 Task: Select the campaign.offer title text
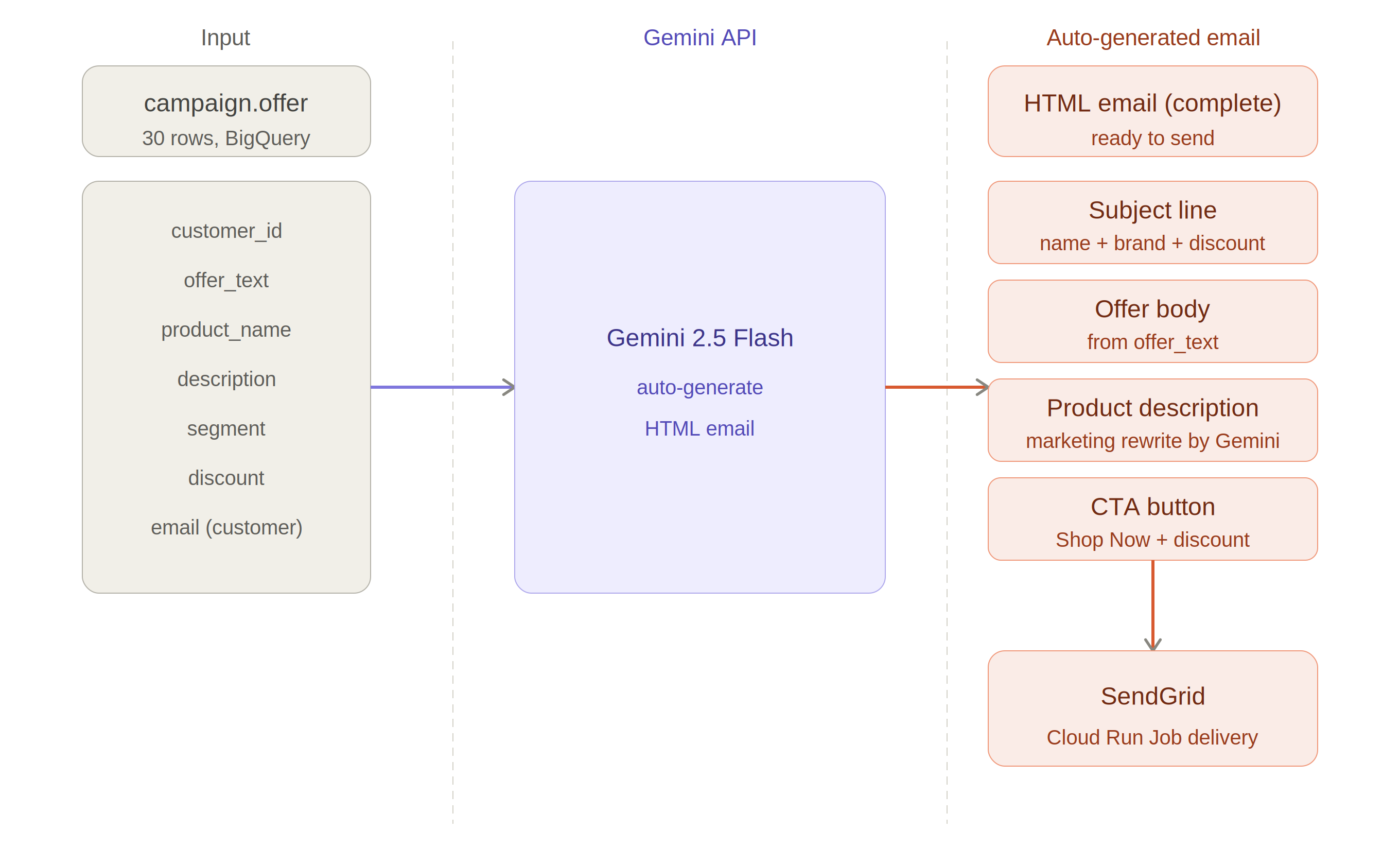[225, 103]
